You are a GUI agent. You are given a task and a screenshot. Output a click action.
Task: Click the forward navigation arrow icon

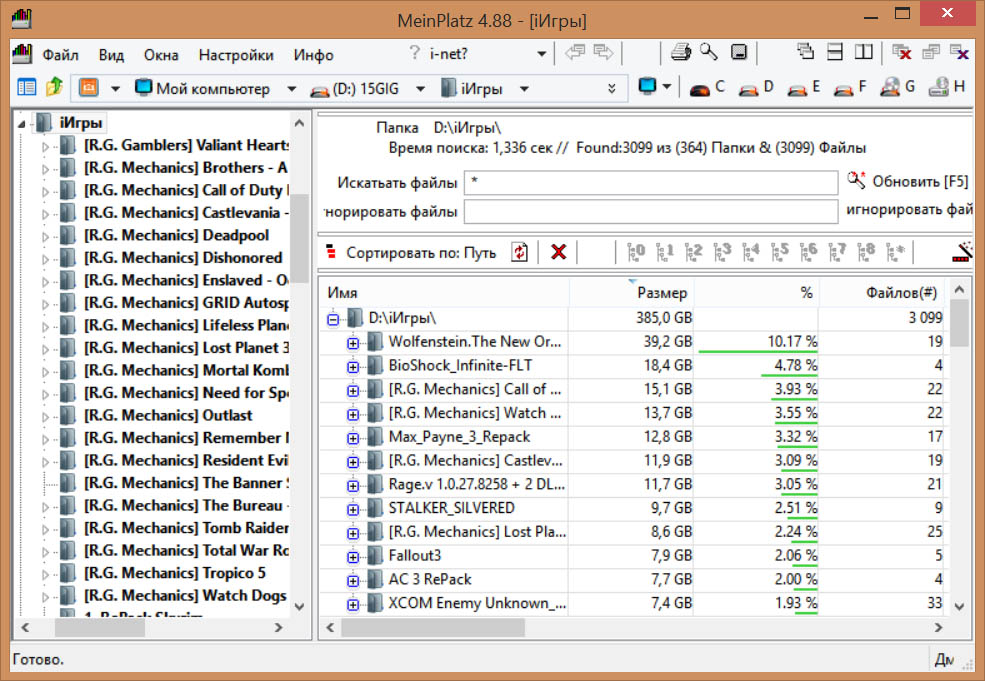pyautogui.click(x=603, y=53)
